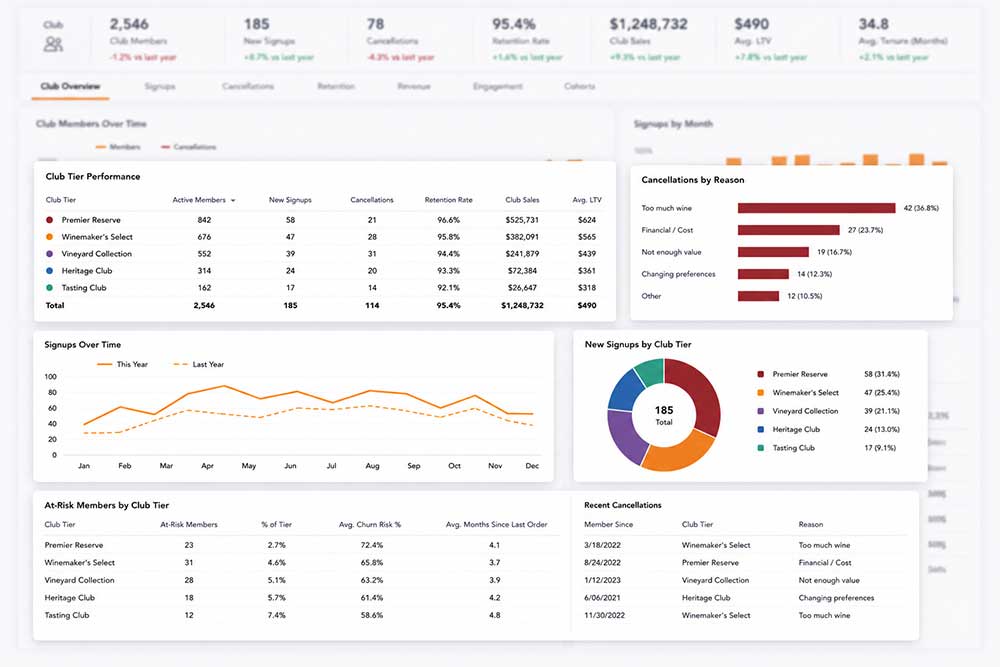This screenshot has height=667, width=1000.
Task: Open the Club Overview tab
Action: point(70,86)
